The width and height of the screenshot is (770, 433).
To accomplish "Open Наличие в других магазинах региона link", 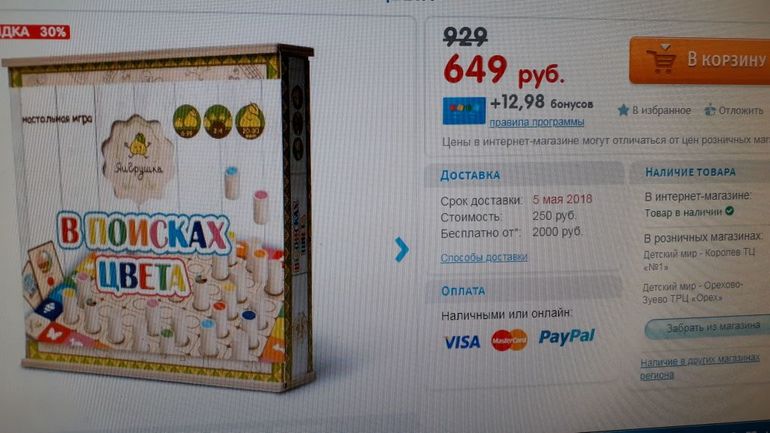I will (700, 367).
